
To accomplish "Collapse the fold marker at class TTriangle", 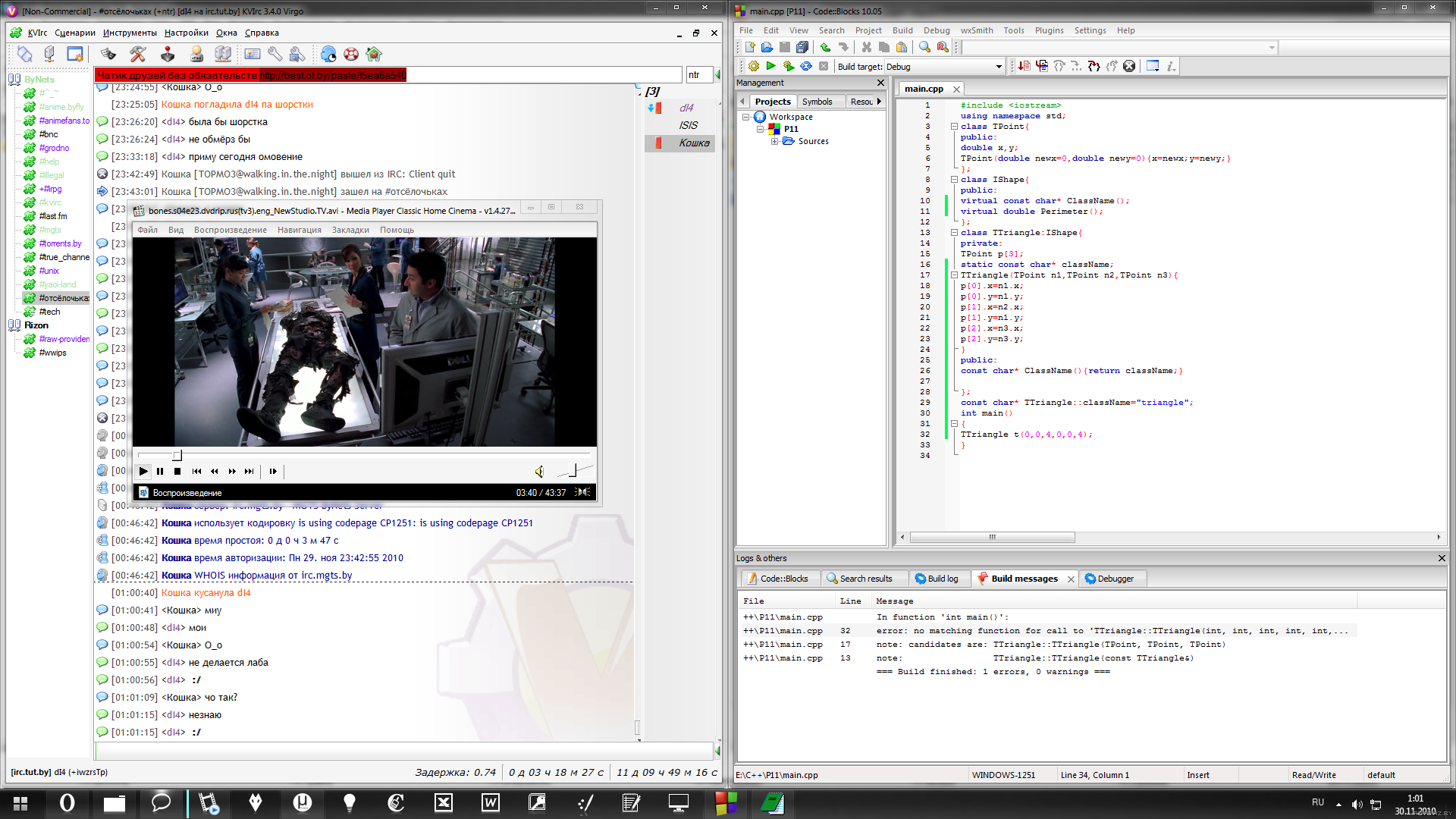I will pyautogui.click(x=954, y=233).
